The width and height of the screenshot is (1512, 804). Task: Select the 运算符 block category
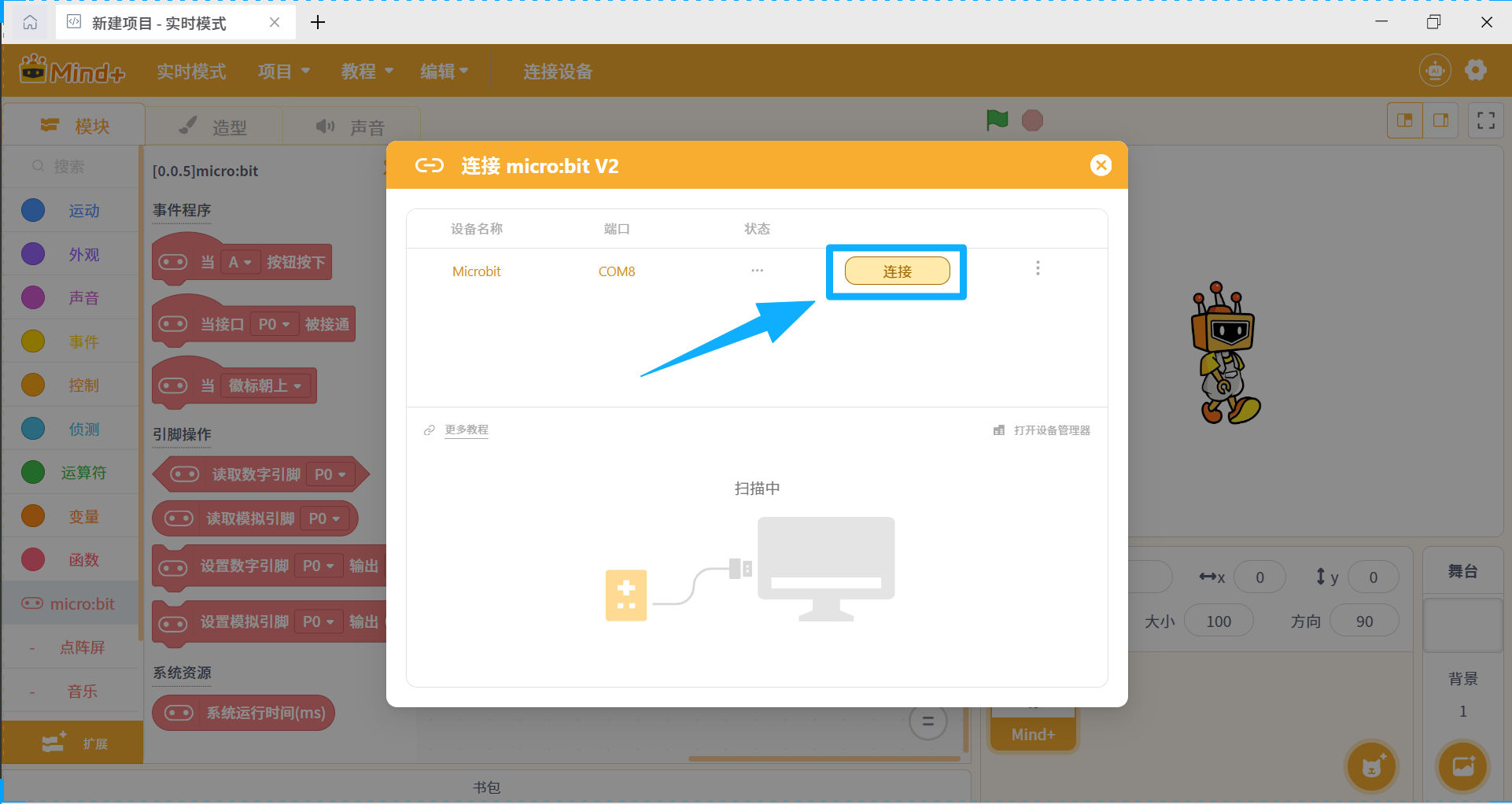(71, 472)
